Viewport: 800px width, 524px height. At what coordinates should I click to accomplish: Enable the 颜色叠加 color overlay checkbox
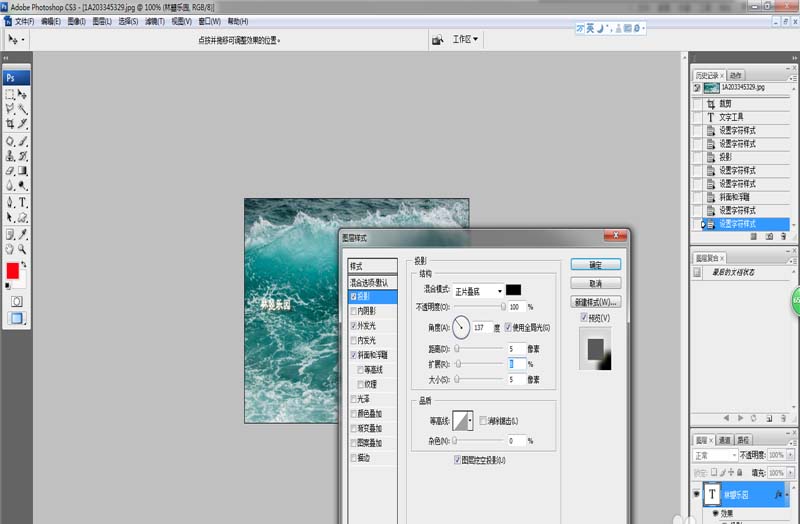(x=353, y=414)
